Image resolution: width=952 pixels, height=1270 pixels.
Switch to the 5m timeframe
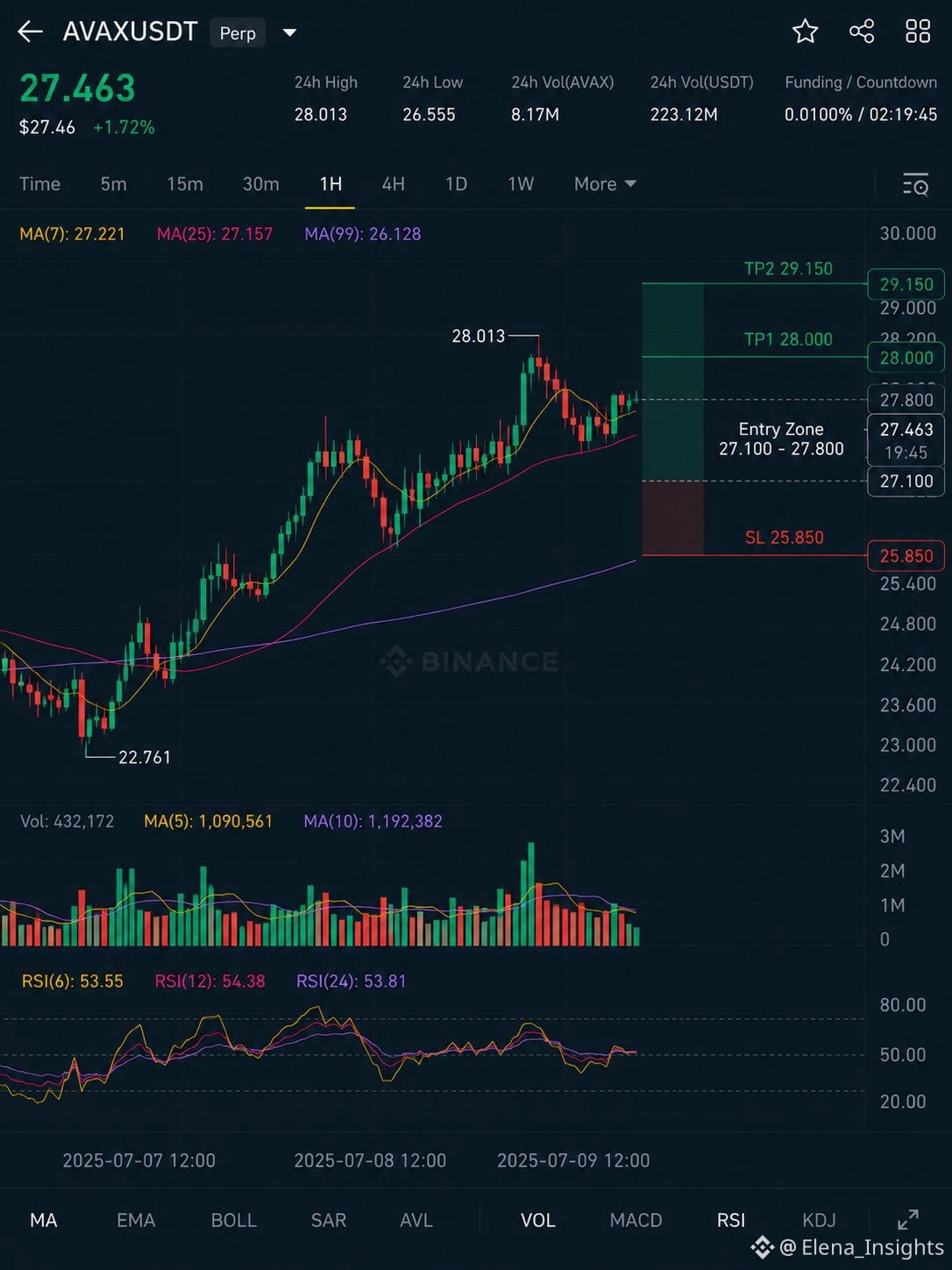click(113, 184)
